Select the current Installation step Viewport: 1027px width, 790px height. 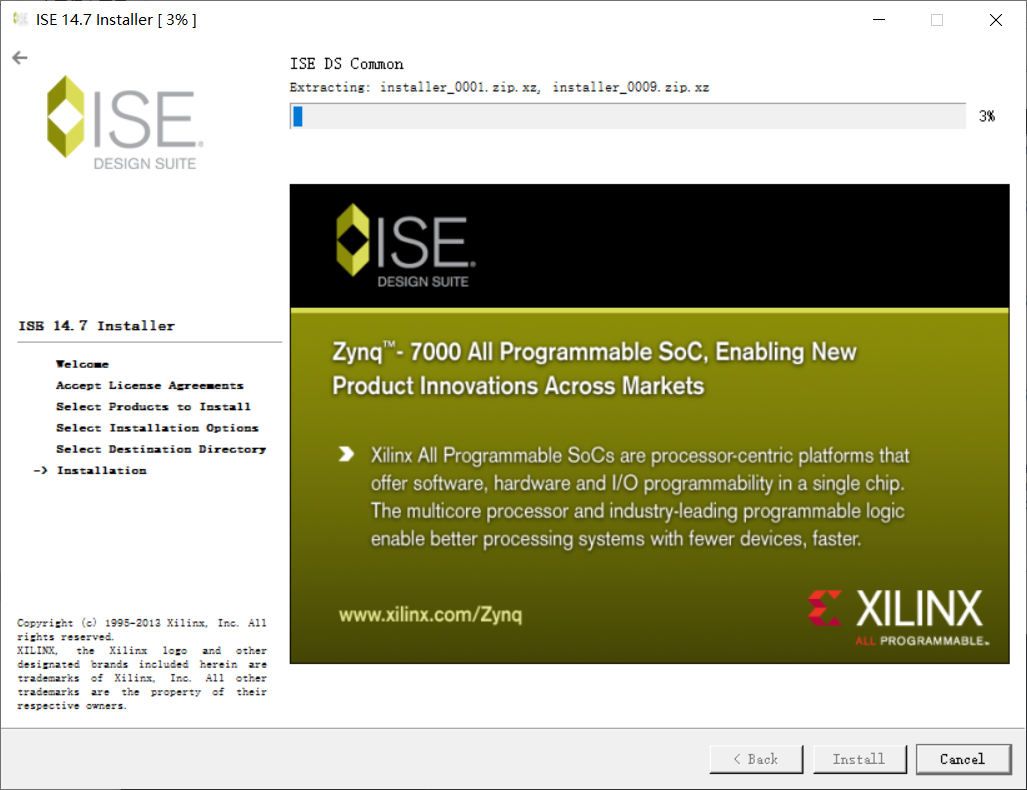coord(102,470)
